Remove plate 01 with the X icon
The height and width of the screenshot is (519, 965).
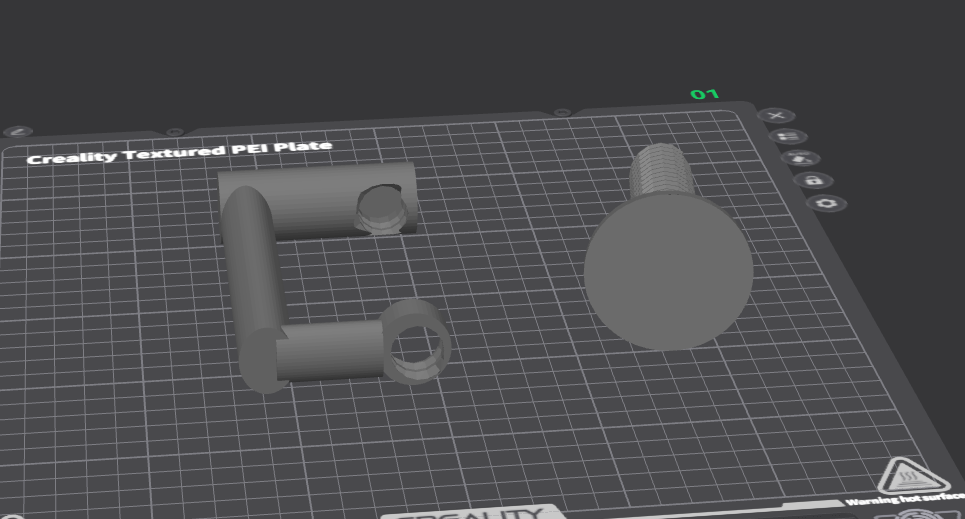tap(776, 116)
